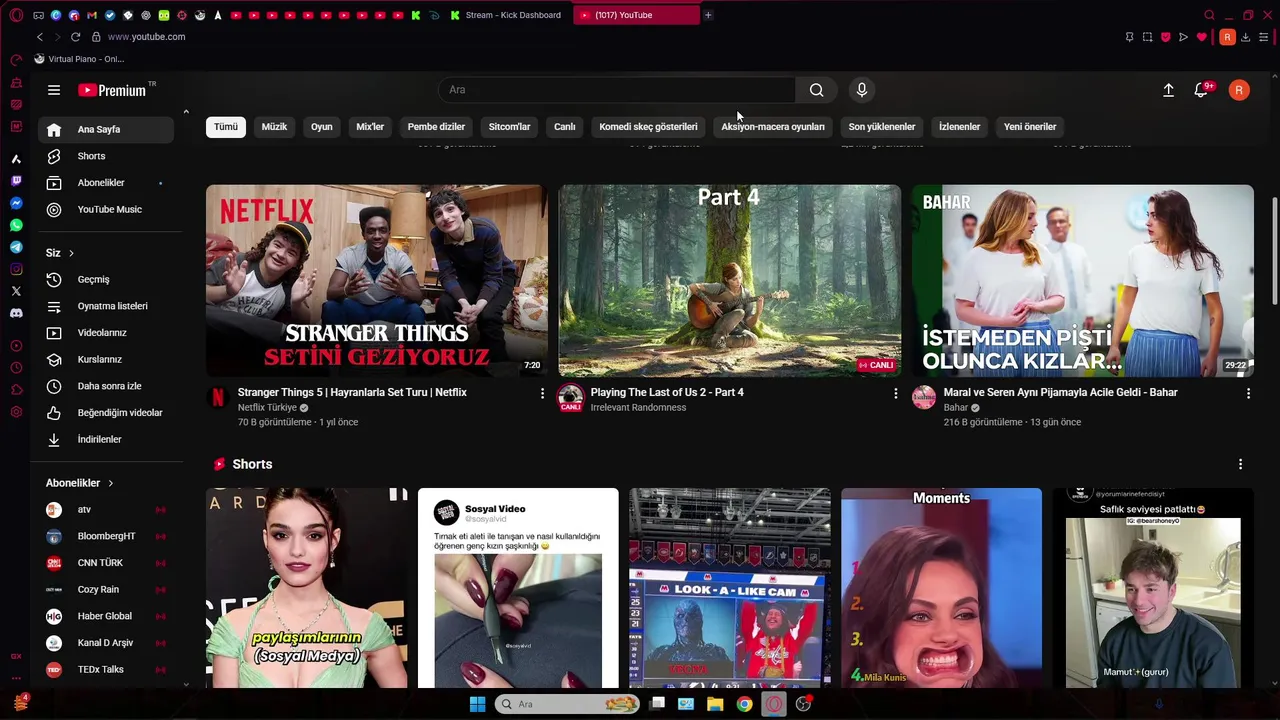Screen dimensions: 1280x720
Task: Open the YouTube notifications bell
Action: coord(1202,90)
